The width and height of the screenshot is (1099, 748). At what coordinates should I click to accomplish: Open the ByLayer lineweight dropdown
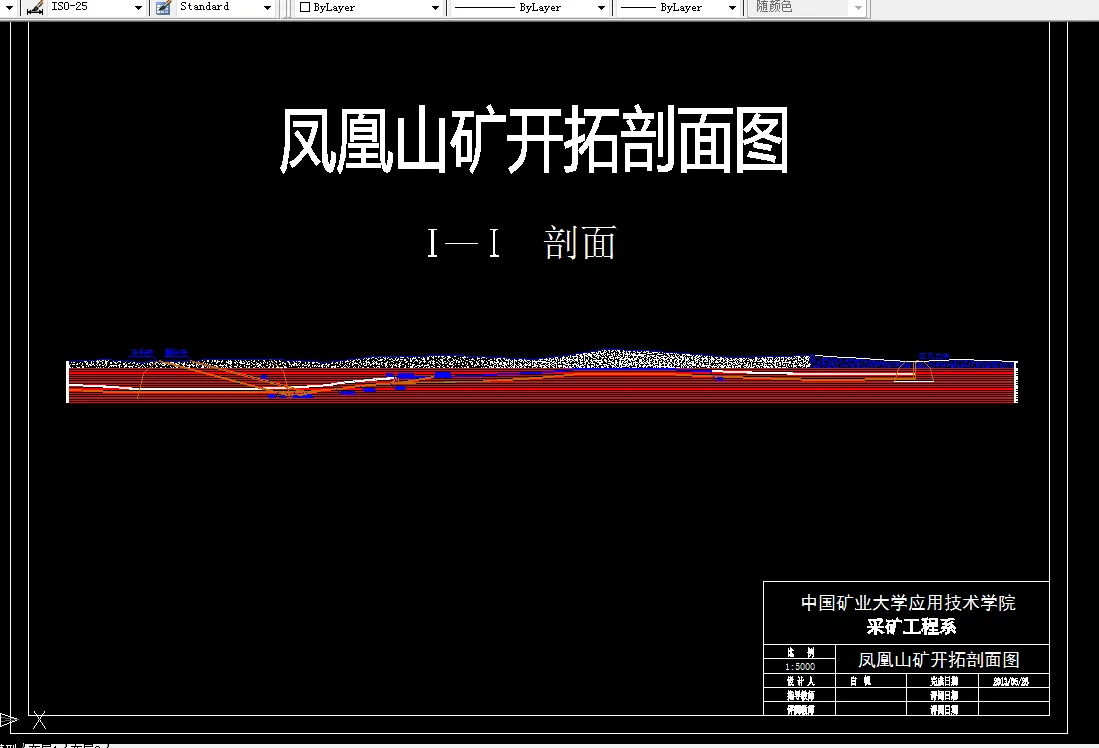click(x=732, y=8)
